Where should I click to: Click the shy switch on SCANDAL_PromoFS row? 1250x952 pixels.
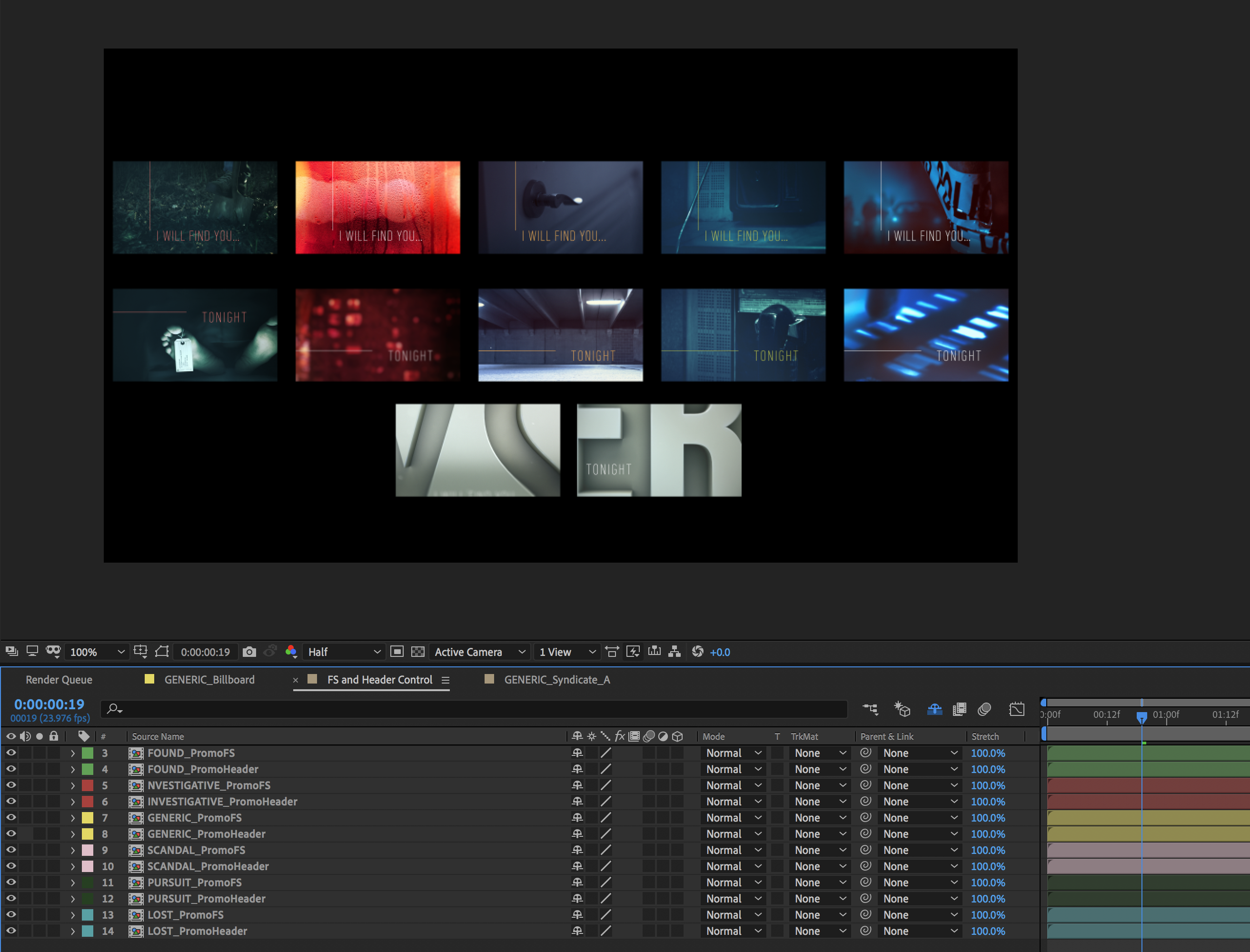click(x=577, y=850)
